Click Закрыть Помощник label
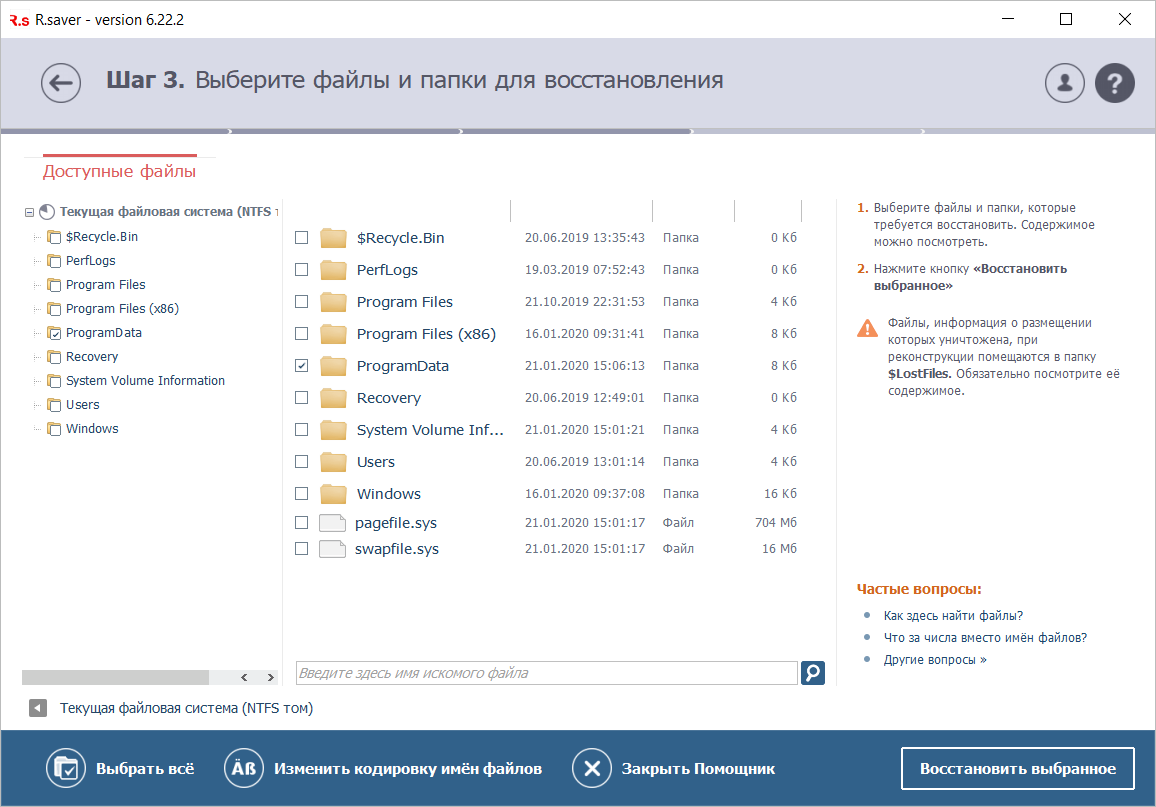 tap(698, 769)
